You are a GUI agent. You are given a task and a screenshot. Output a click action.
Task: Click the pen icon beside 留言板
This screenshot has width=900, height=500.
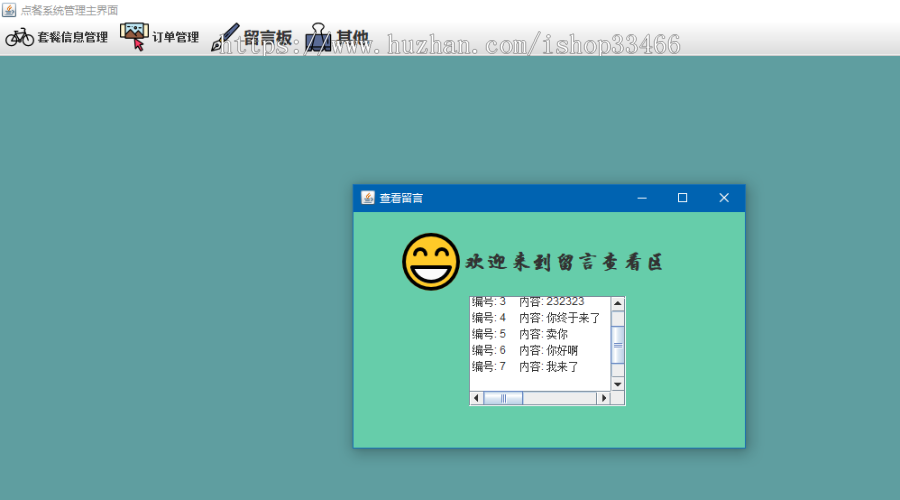point(225,39)
